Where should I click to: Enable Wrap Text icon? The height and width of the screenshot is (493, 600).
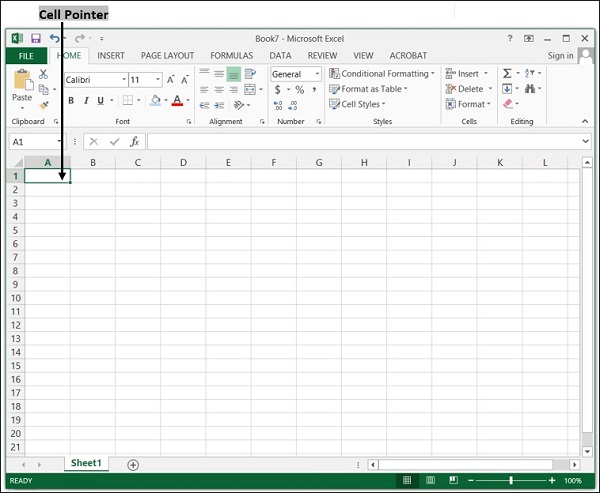[x=250, y=73]
